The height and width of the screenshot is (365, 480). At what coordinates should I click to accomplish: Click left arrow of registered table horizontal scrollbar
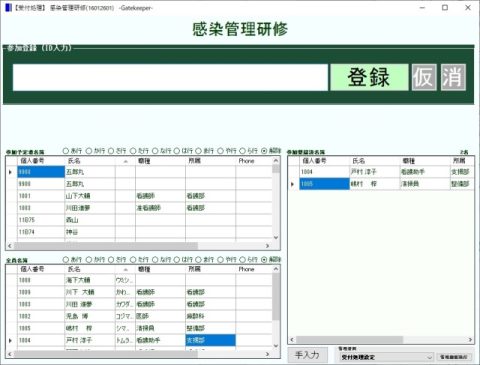pyautogui.click(x=292, y=340)
